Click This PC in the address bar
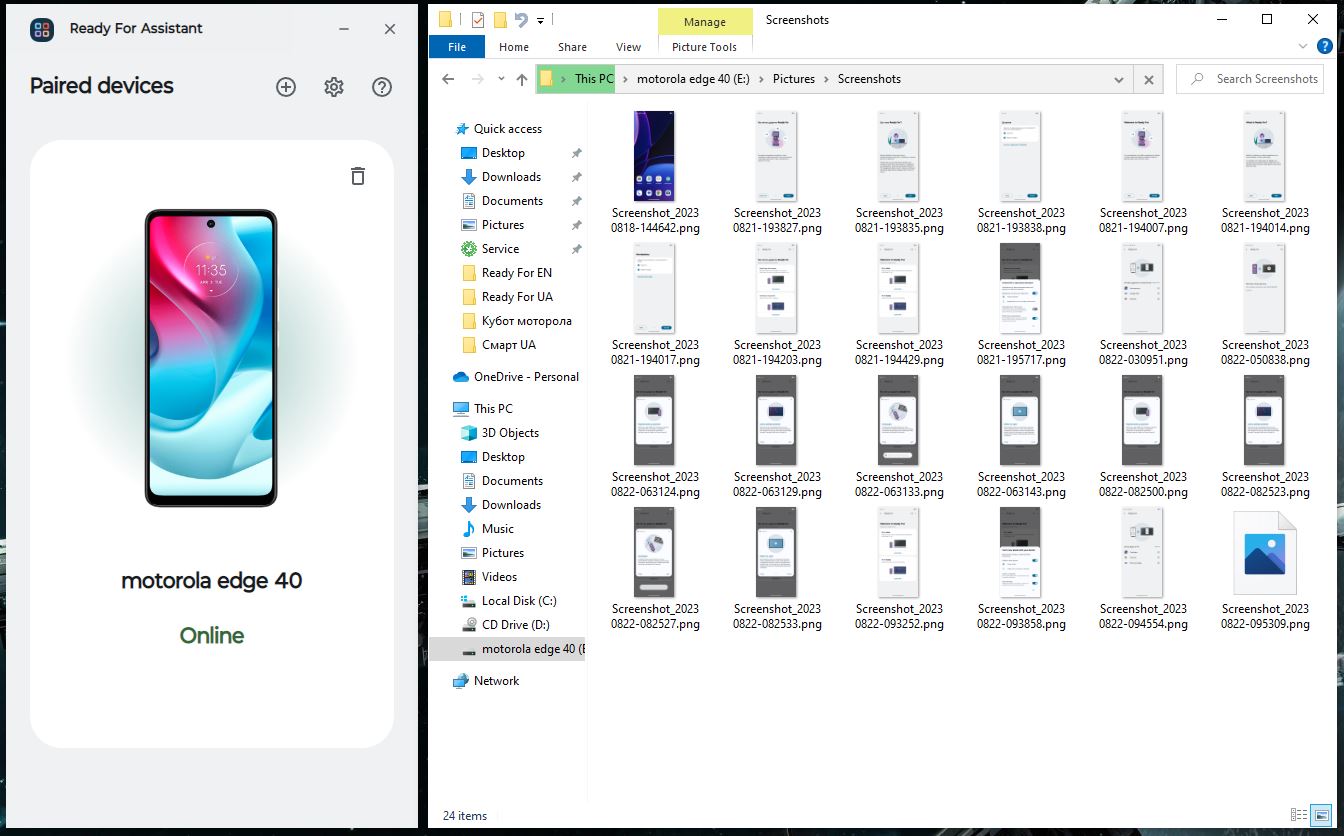 point(594,79)
